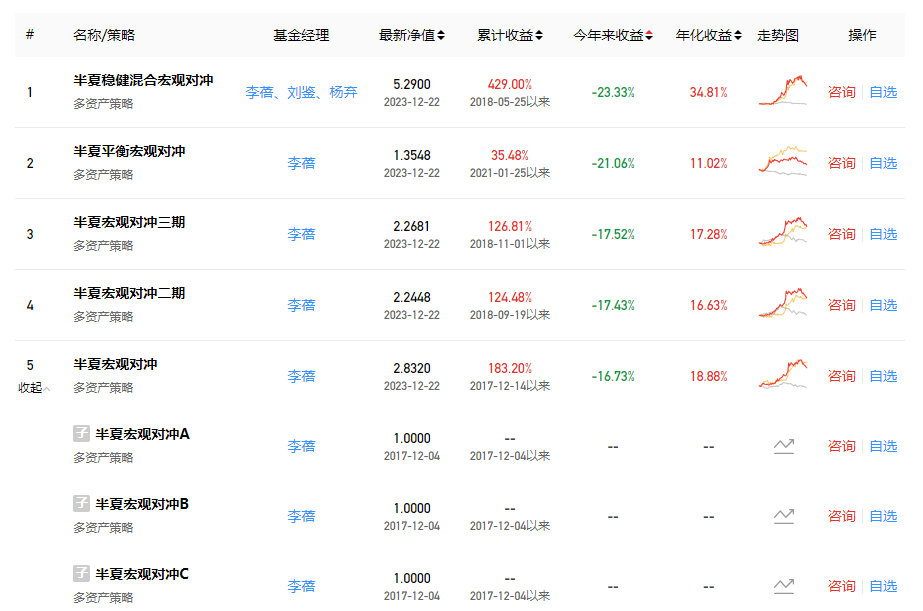Select year-to-date return -17.43%

click(x=613, y=306)
